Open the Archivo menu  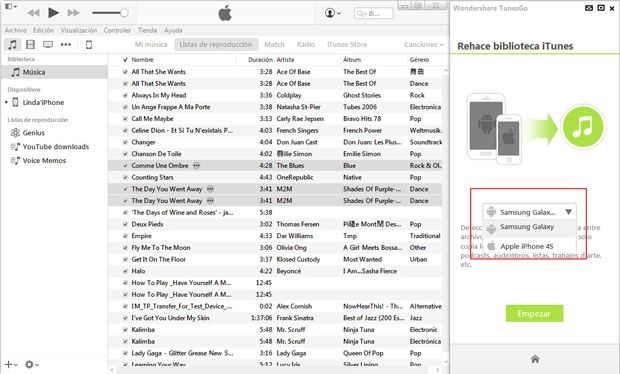tap(16, 30)
